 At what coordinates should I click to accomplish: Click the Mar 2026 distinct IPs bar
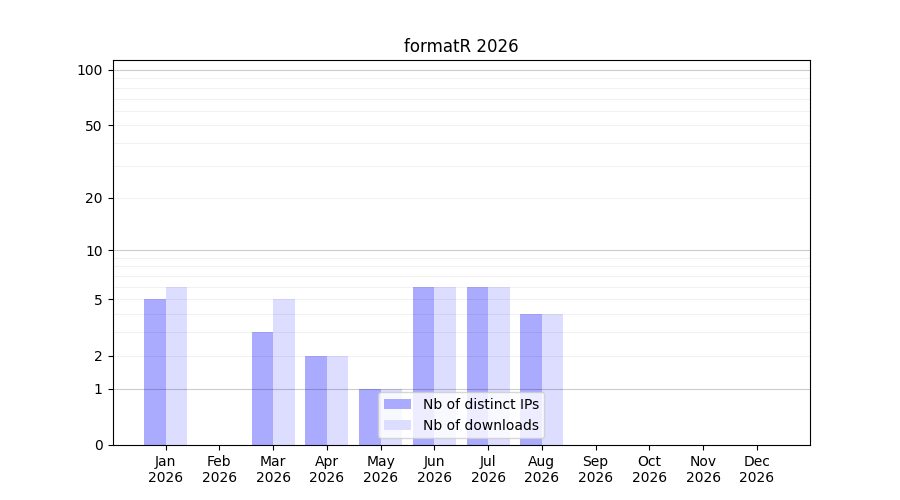pos(262,389)
